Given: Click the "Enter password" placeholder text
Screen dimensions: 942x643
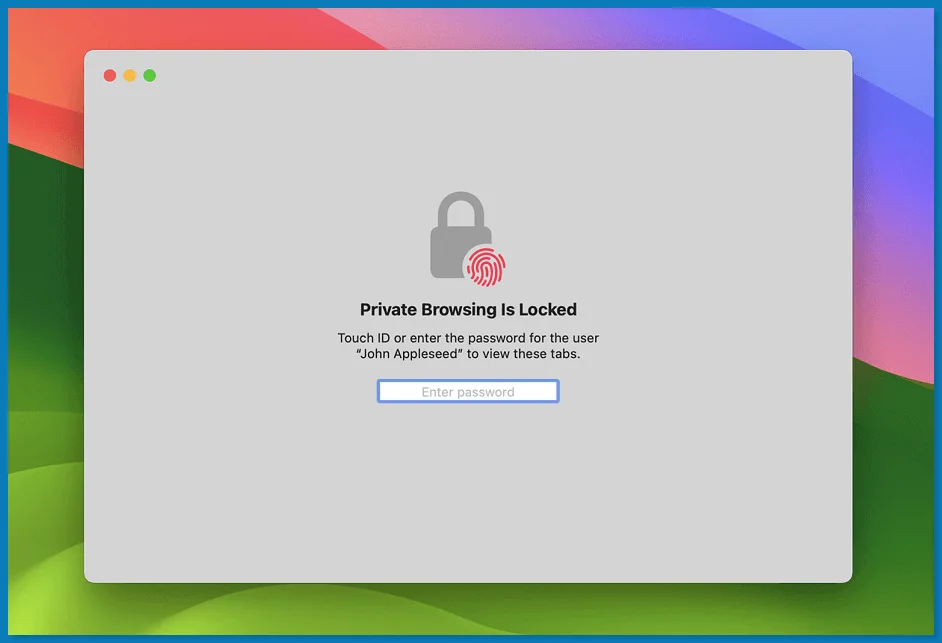Looking at the screenshot, I should (468, 392).
